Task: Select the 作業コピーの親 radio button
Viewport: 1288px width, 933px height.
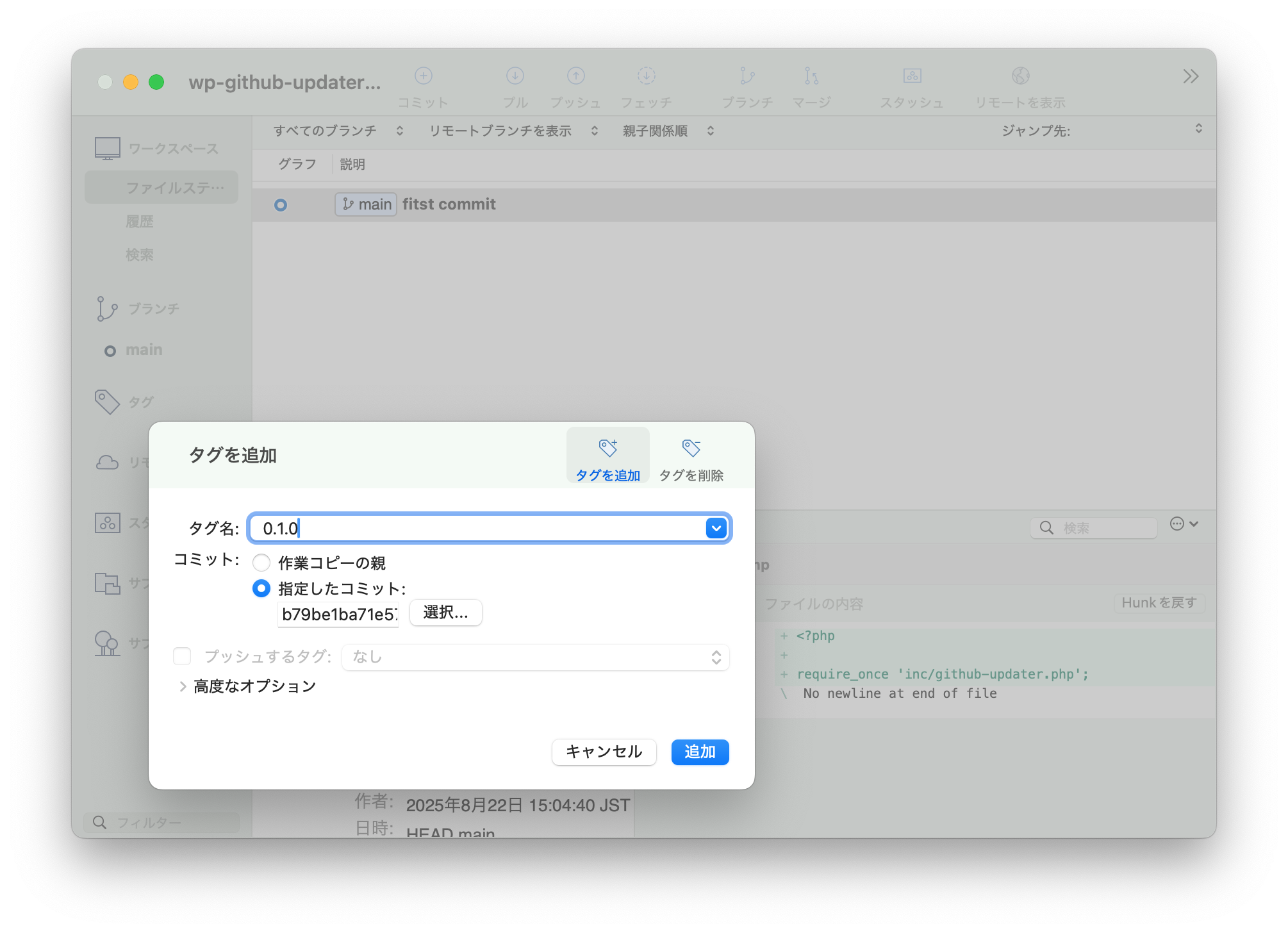Action: point(261,563)
